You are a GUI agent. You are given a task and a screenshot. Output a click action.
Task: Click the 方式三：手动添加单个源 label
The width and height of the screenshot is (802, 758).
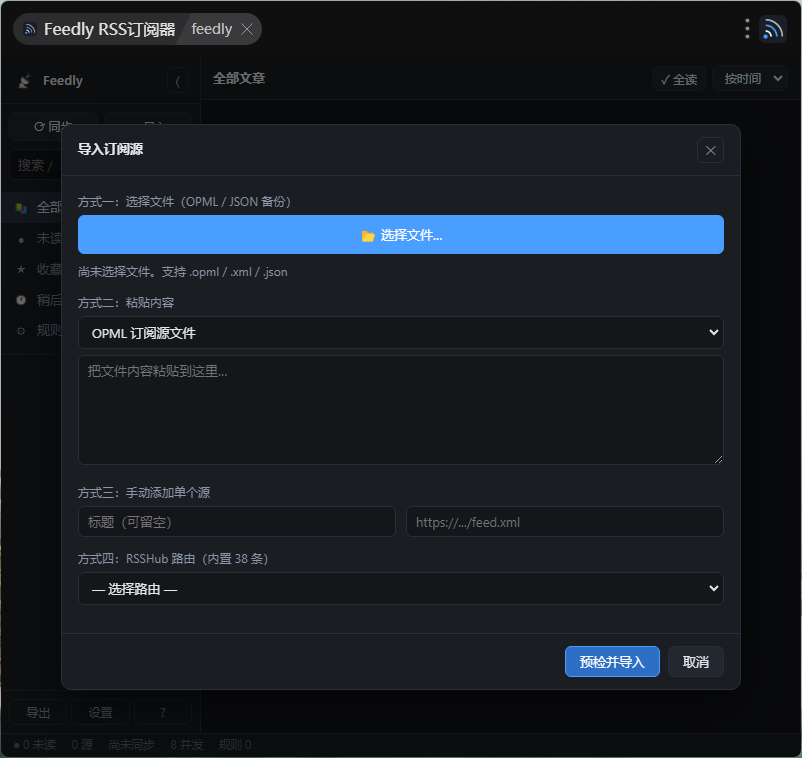144,493
